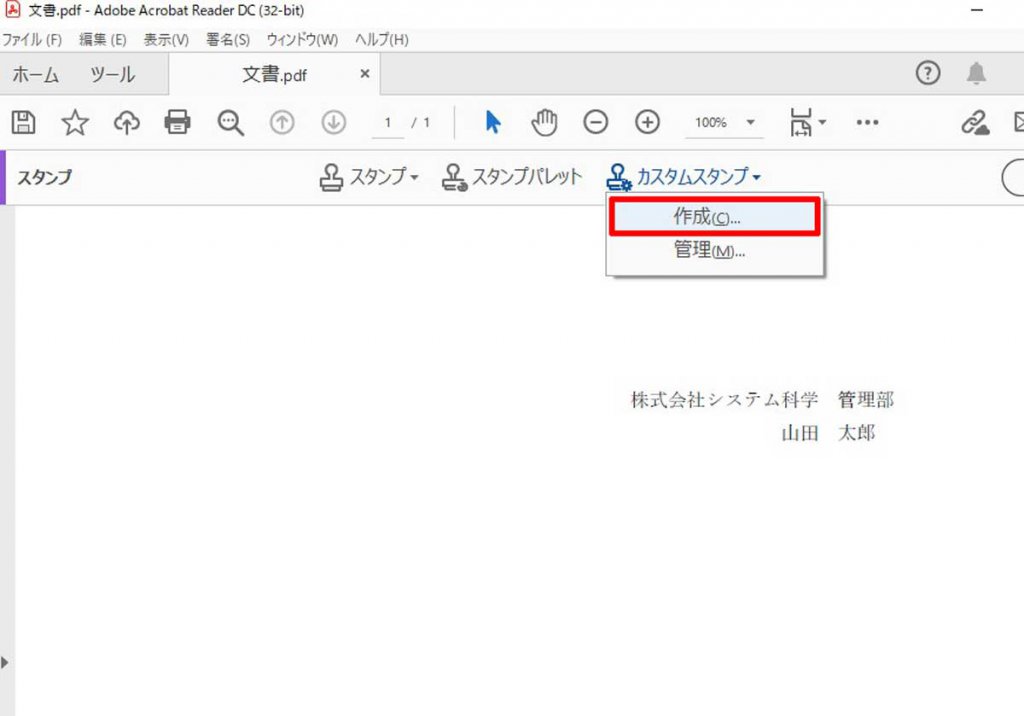The height and width of the screenshot is (716, 1024).
Task: Click the text 管理部 in the document
Action: click(866, 400)
